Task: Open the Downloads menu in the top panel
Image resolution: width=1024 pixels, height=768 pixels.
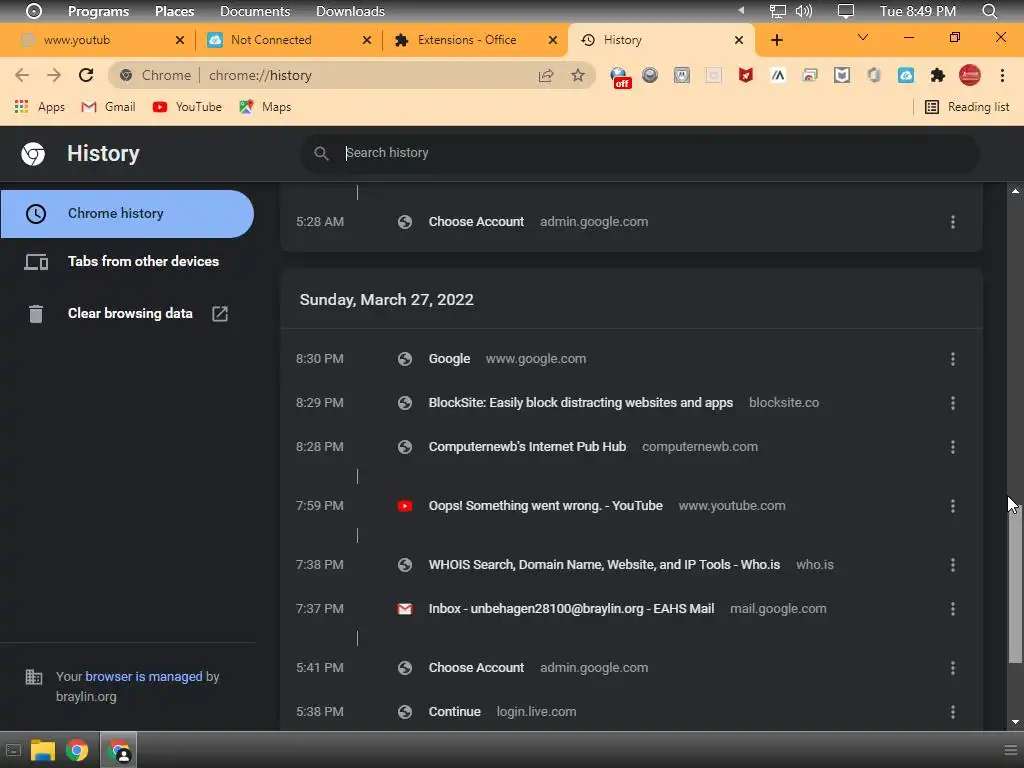Action: pyautogui.click(x=350, y=11)
